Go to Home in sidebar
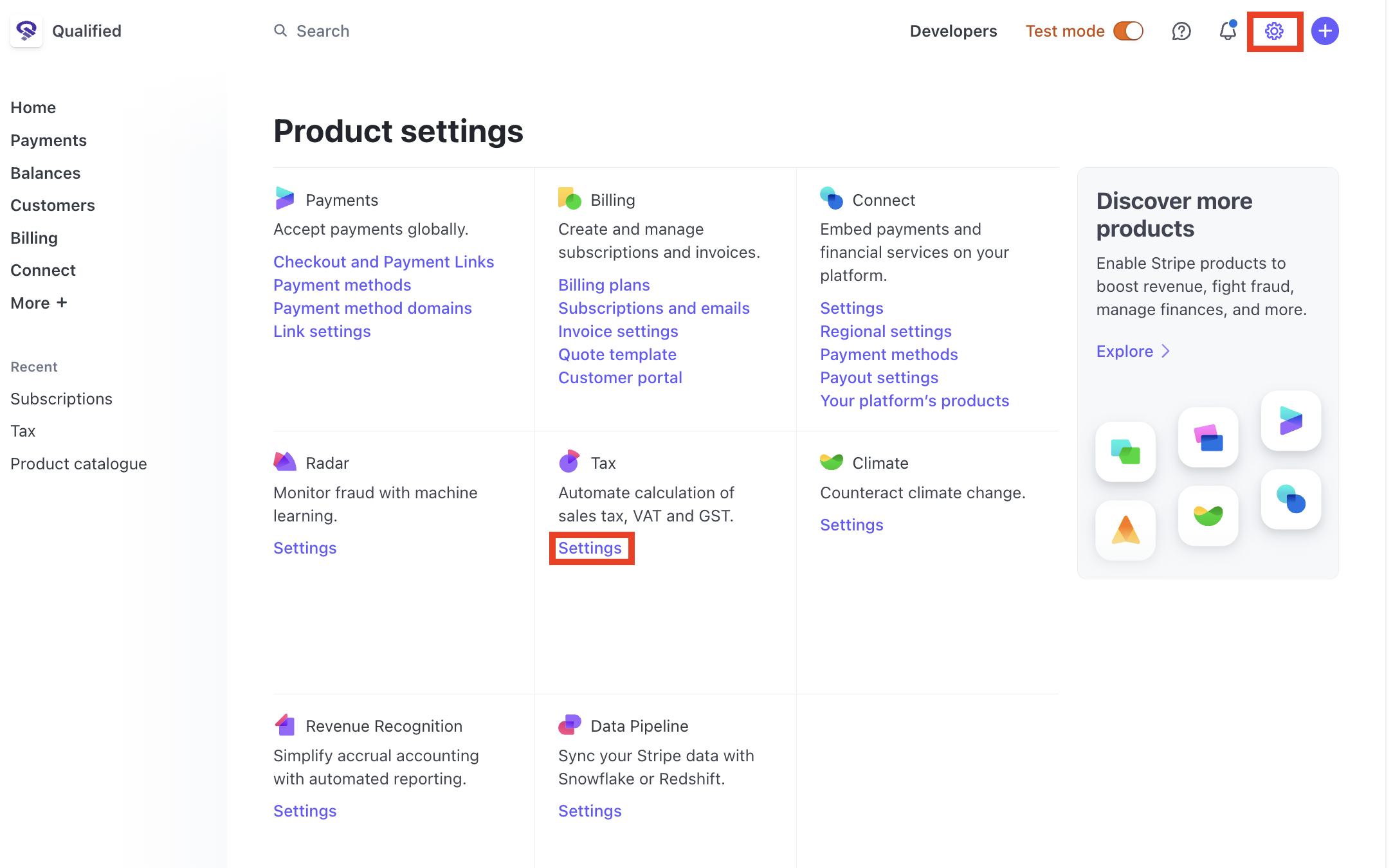The width and height of the screenshot is (1393, 868). coord(33,107)
